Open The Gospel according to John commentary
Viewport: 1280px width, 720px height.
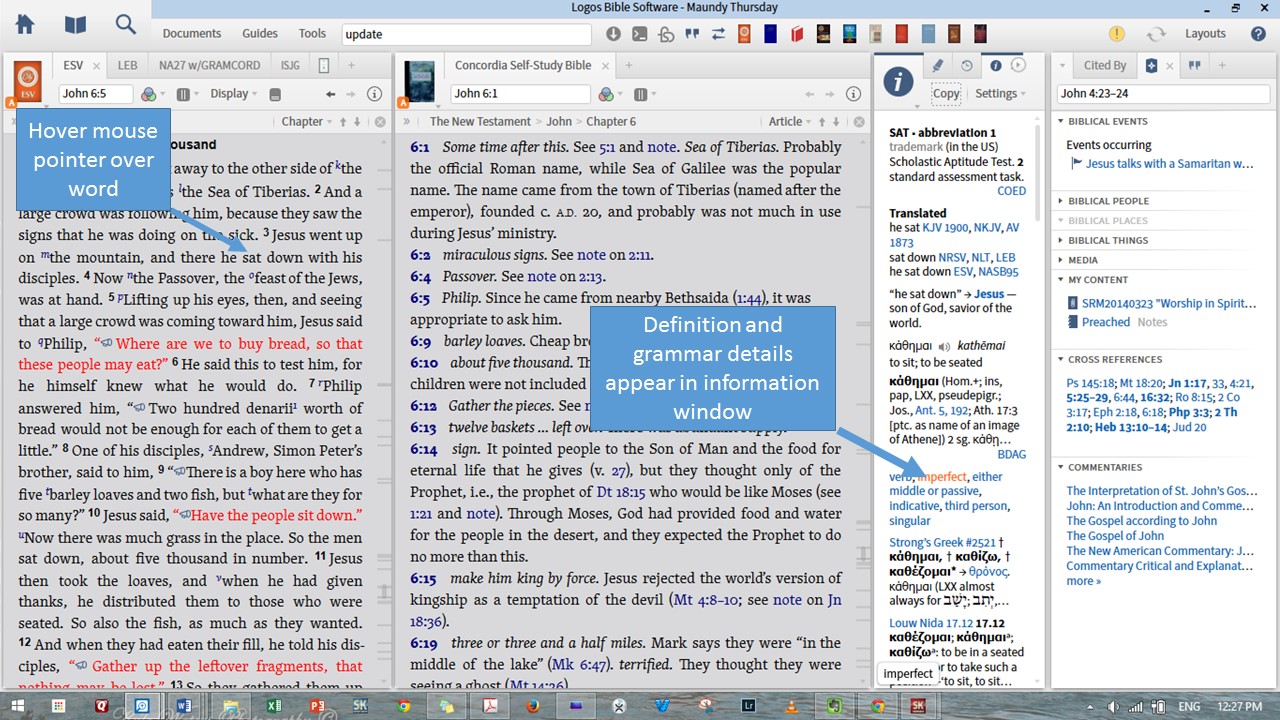coord(1141,521)
